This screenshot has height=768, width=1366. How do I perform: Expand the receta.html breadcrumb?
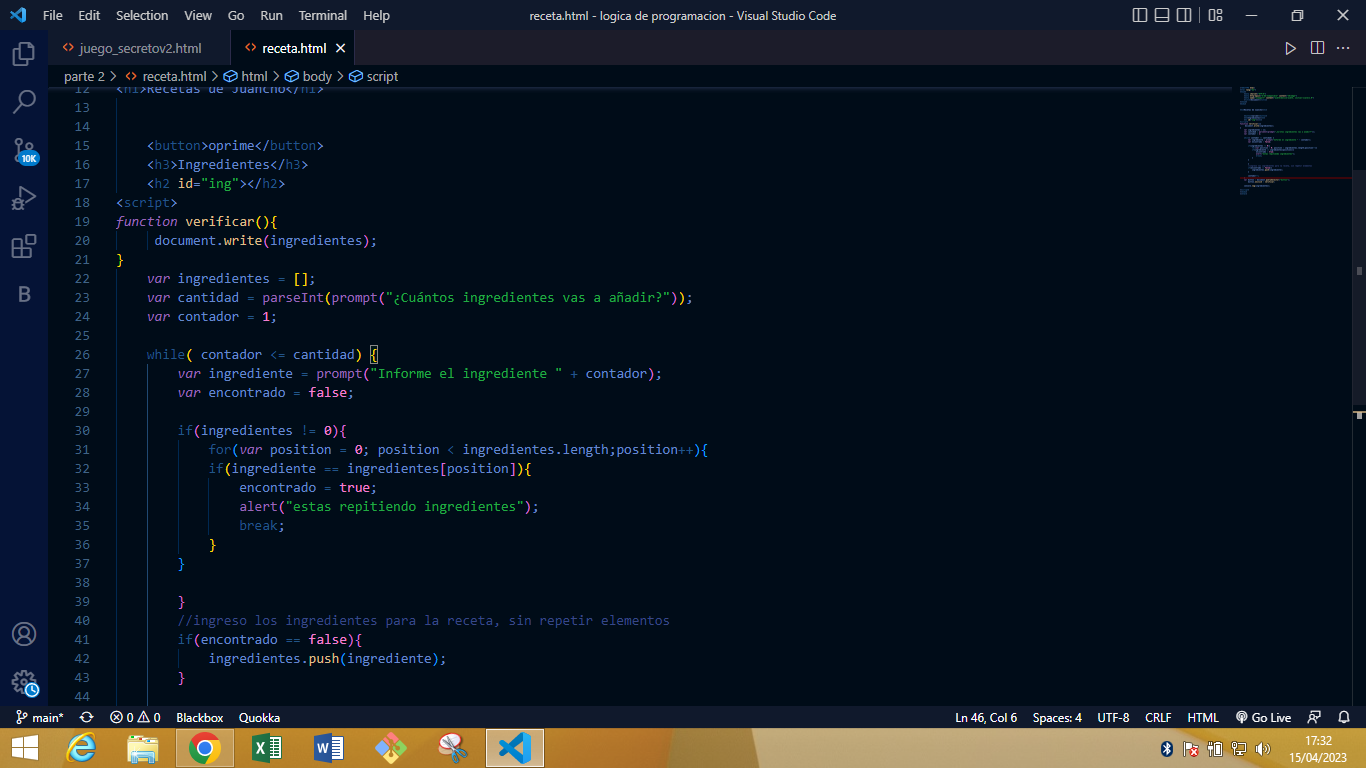[x=166, y=76]
